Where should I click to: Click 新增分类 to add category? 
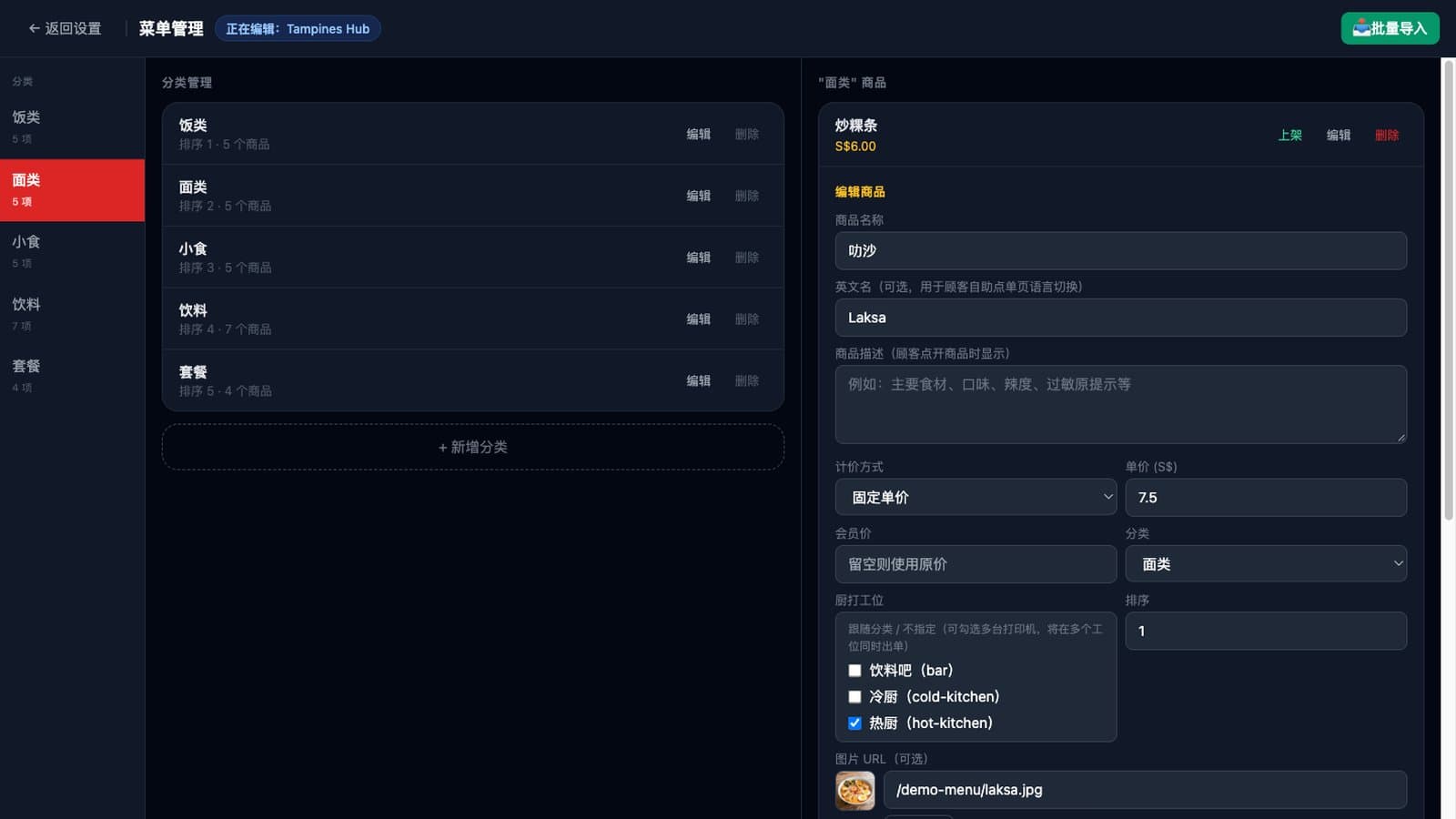(x=473, y=447)
